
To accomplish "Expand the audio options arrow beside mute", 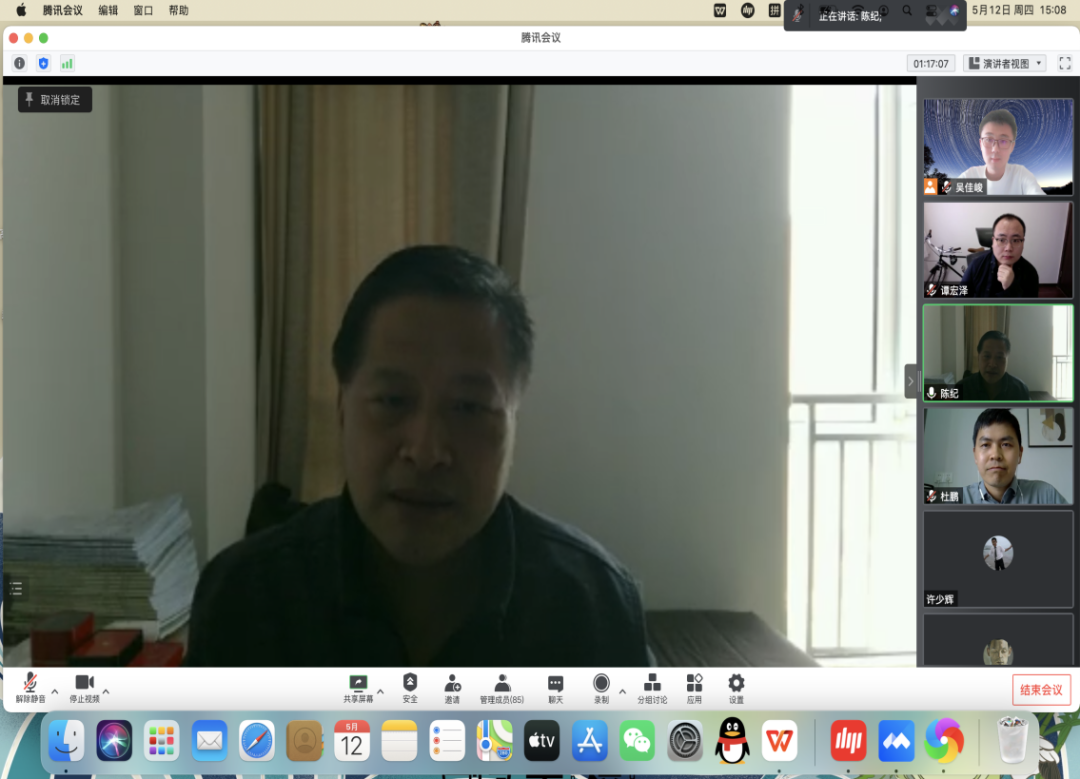I will click(x=55, y=691).
